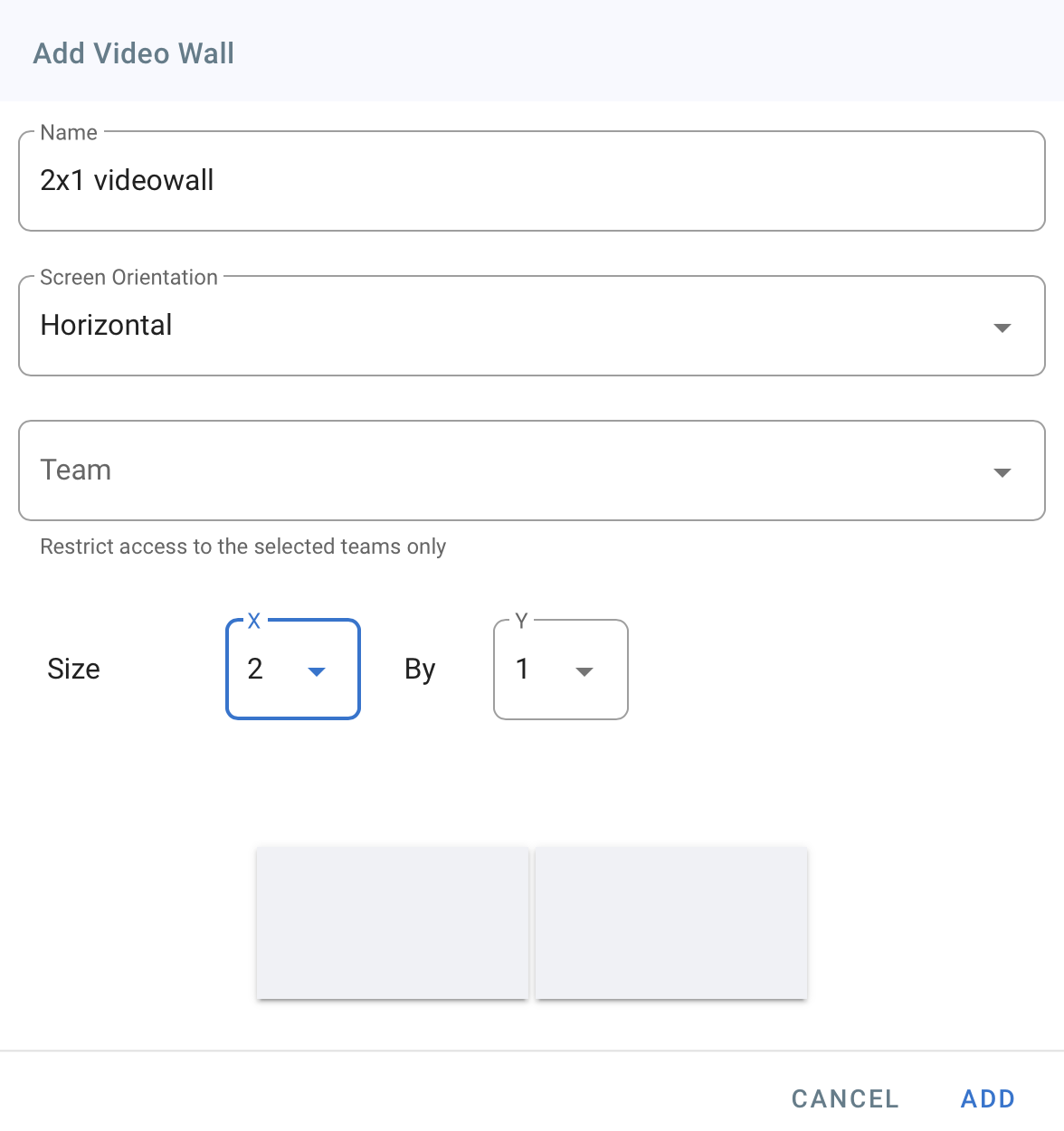Screen dimensions: 1064x1131
Task: Click the Name text input field
Action: [x=531, y=181]
